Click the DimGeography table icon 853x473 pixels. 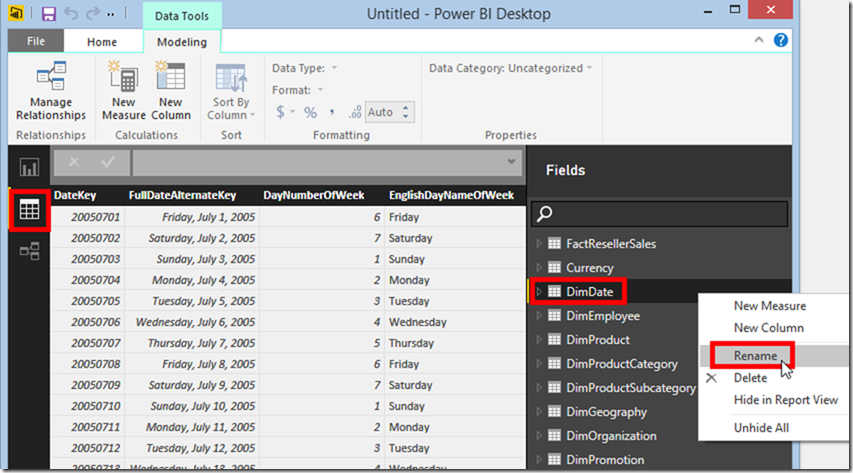pos(554,411)
